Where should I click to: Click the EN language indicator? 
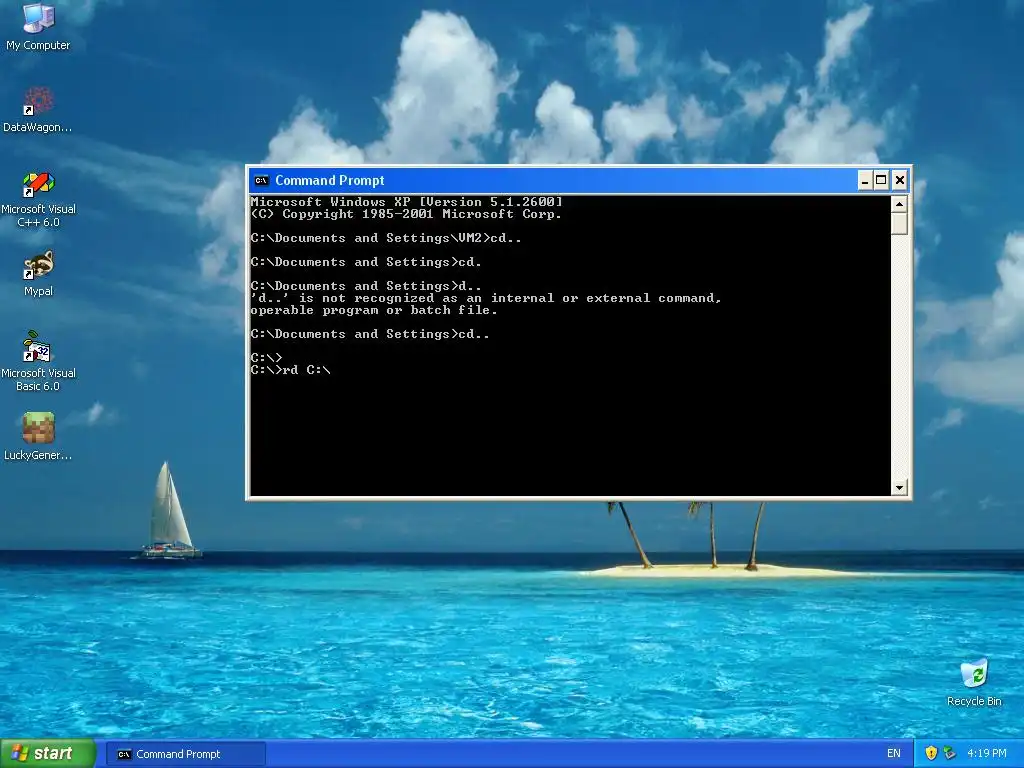click(x=893, y=754)
